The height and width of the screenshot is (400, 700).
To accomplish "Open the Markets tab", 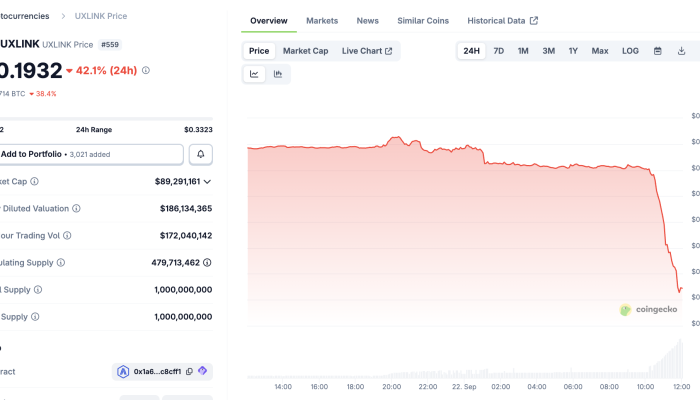I will coord(322,21).
